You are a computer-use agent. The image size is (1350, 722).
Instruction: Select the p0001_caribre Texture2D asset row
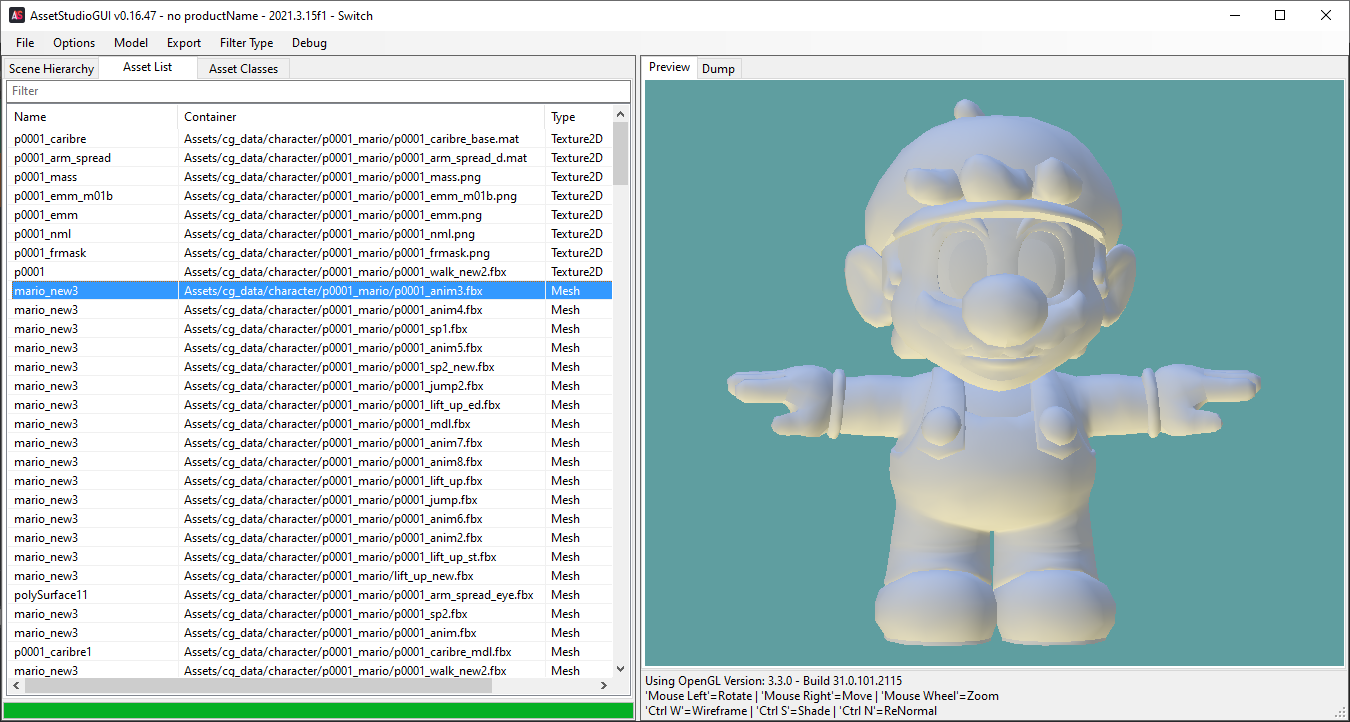tap(310, 139)
